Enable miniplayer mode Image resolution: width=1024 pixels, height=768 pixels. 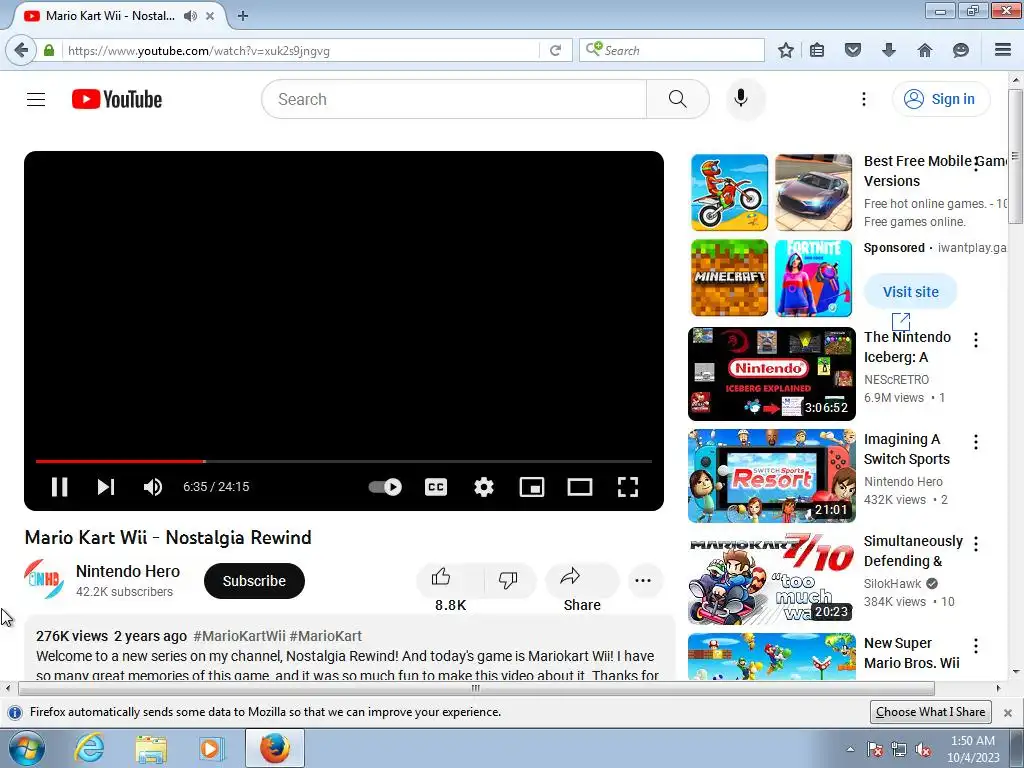532,487
